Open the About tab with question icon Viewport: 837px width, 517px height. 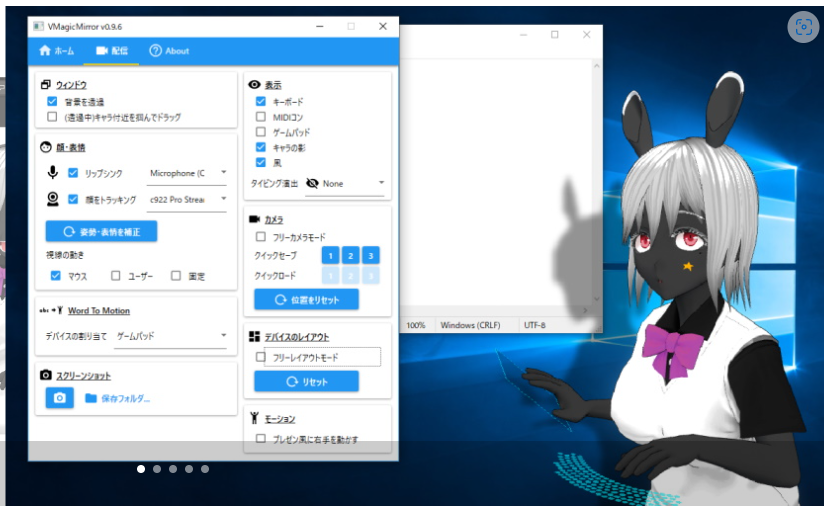point(169,50)
